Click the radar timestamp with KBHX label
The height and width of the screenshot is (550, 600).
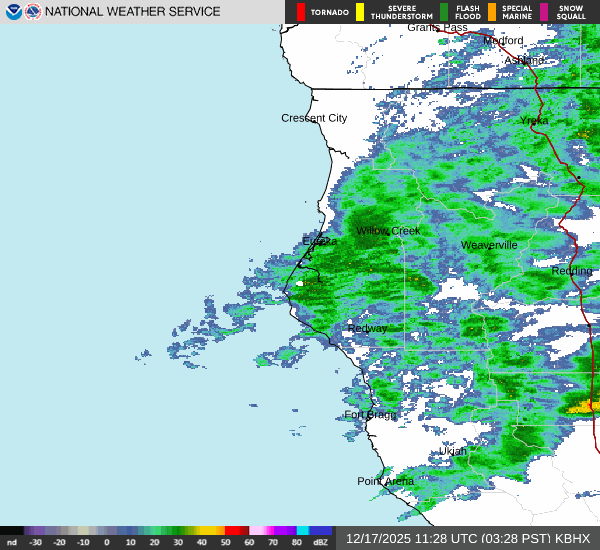(468, 538)
